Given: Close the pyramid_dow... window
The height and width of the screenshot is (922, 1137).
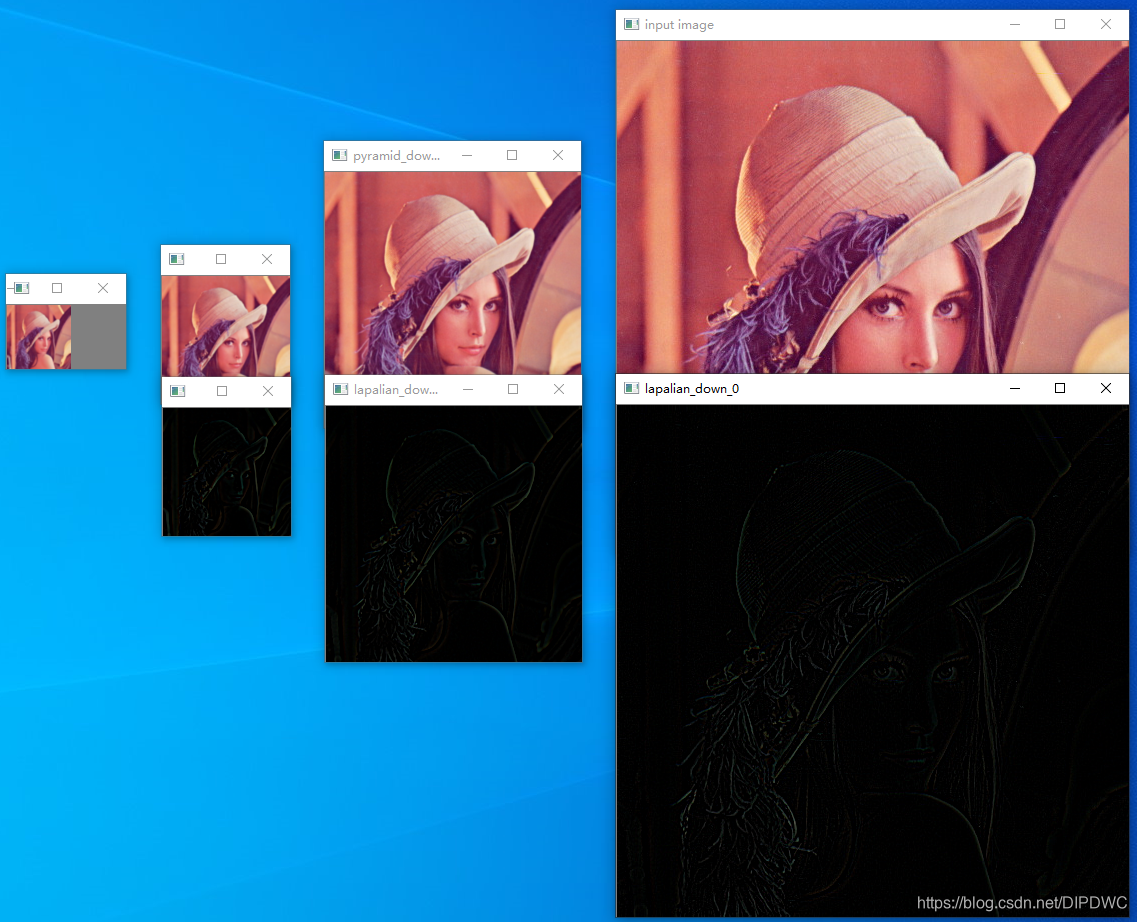Looking at the screenshot, I should coord(558,155).
